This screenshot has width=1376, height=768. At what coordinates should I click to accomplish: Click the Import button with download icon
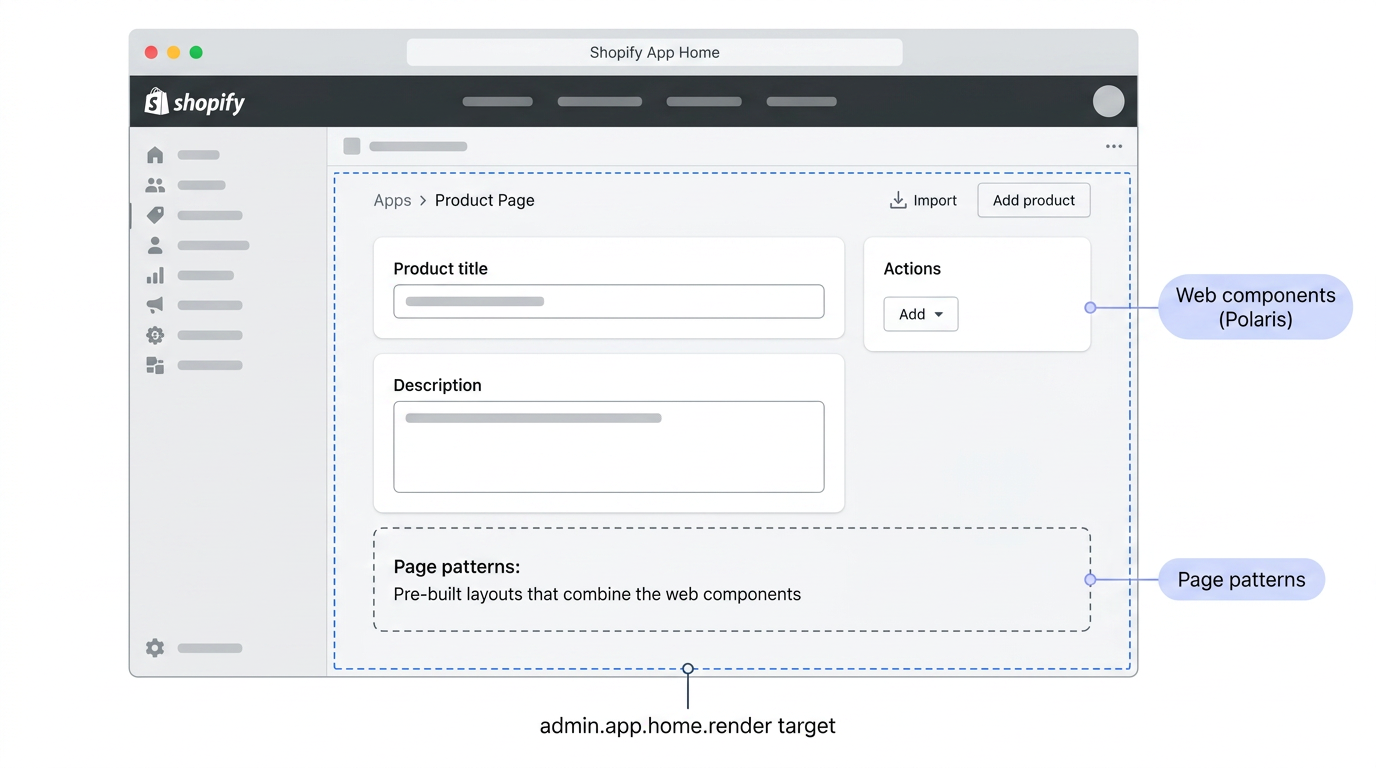click(x=923, y=200)
